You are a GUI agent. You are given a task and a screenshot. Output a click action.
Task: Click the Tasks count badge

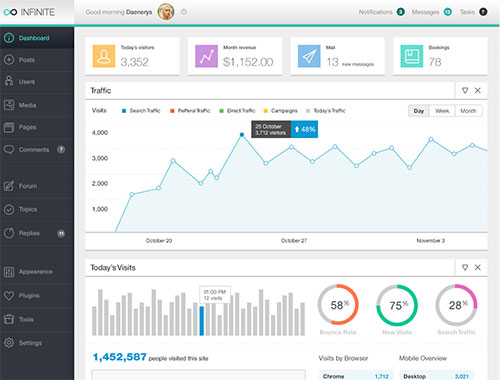[483, 12]
